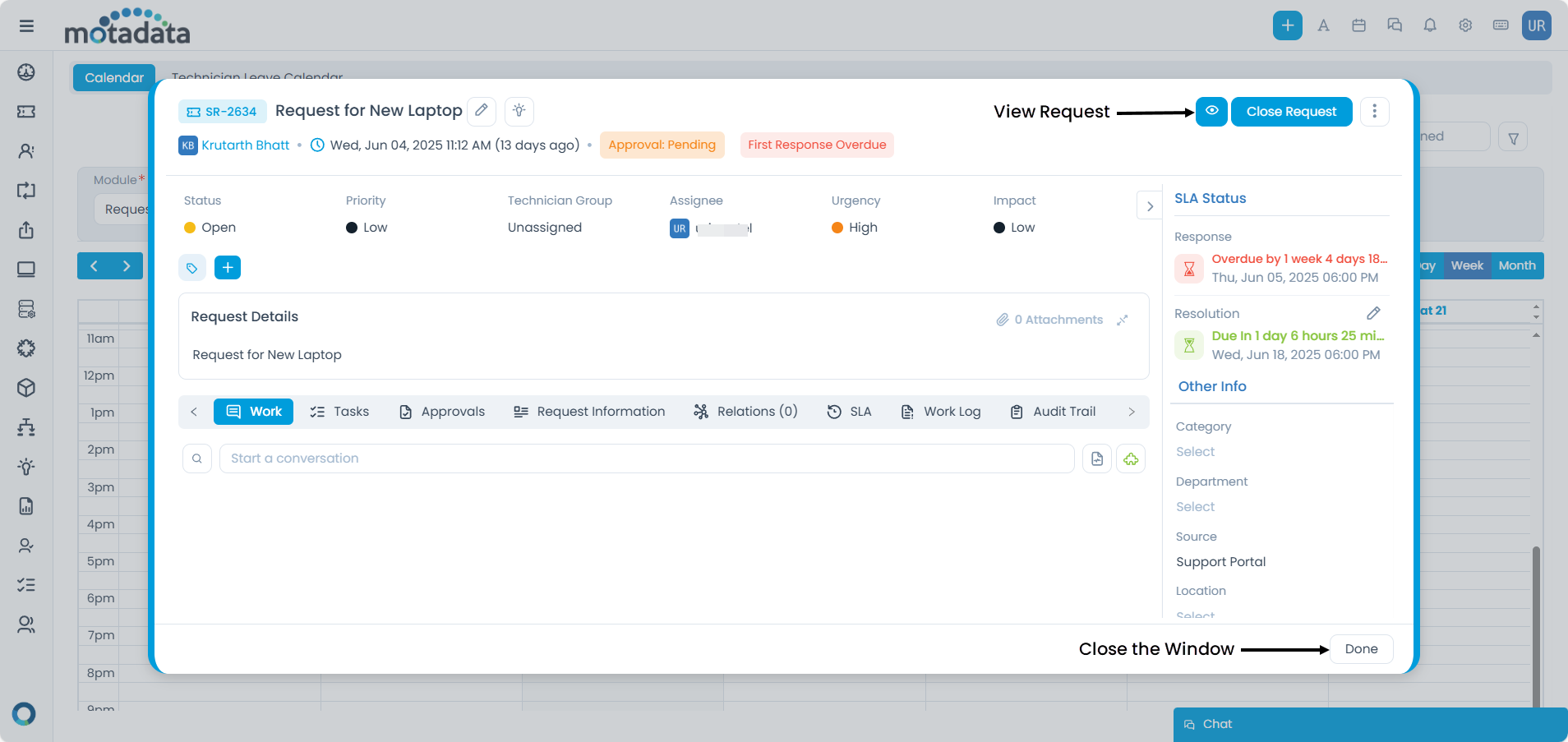This screenshot has height=742, width=1568.
Task: Click the lightbulb suggestion icon beside the title
Action: point(519,110)
